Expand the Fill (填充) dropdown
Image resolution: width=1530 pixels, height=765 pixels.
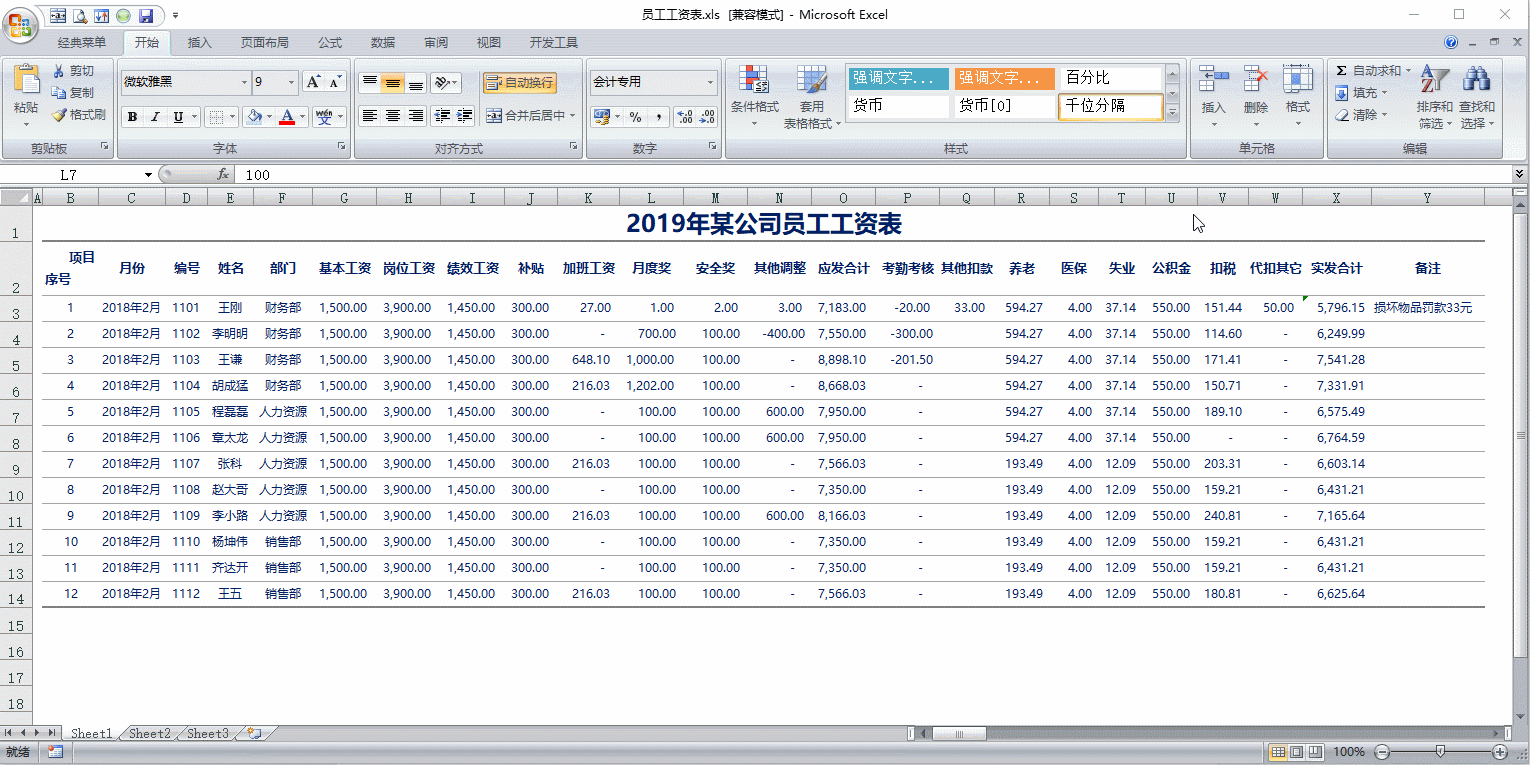click(1385, 93)
